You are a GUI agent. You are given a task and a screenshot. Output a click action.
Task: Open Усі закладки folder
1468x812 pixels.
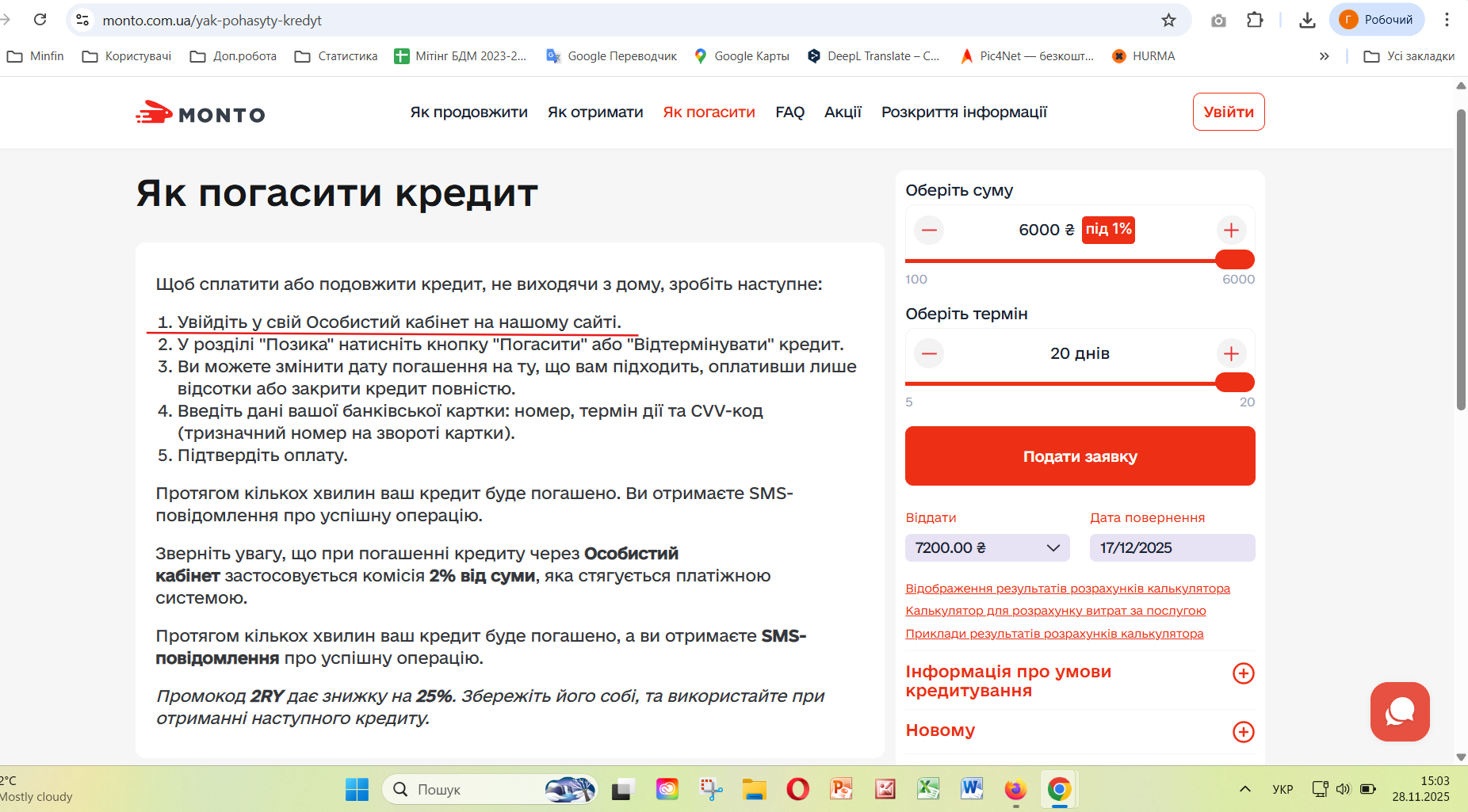(x=1409, y=56)
